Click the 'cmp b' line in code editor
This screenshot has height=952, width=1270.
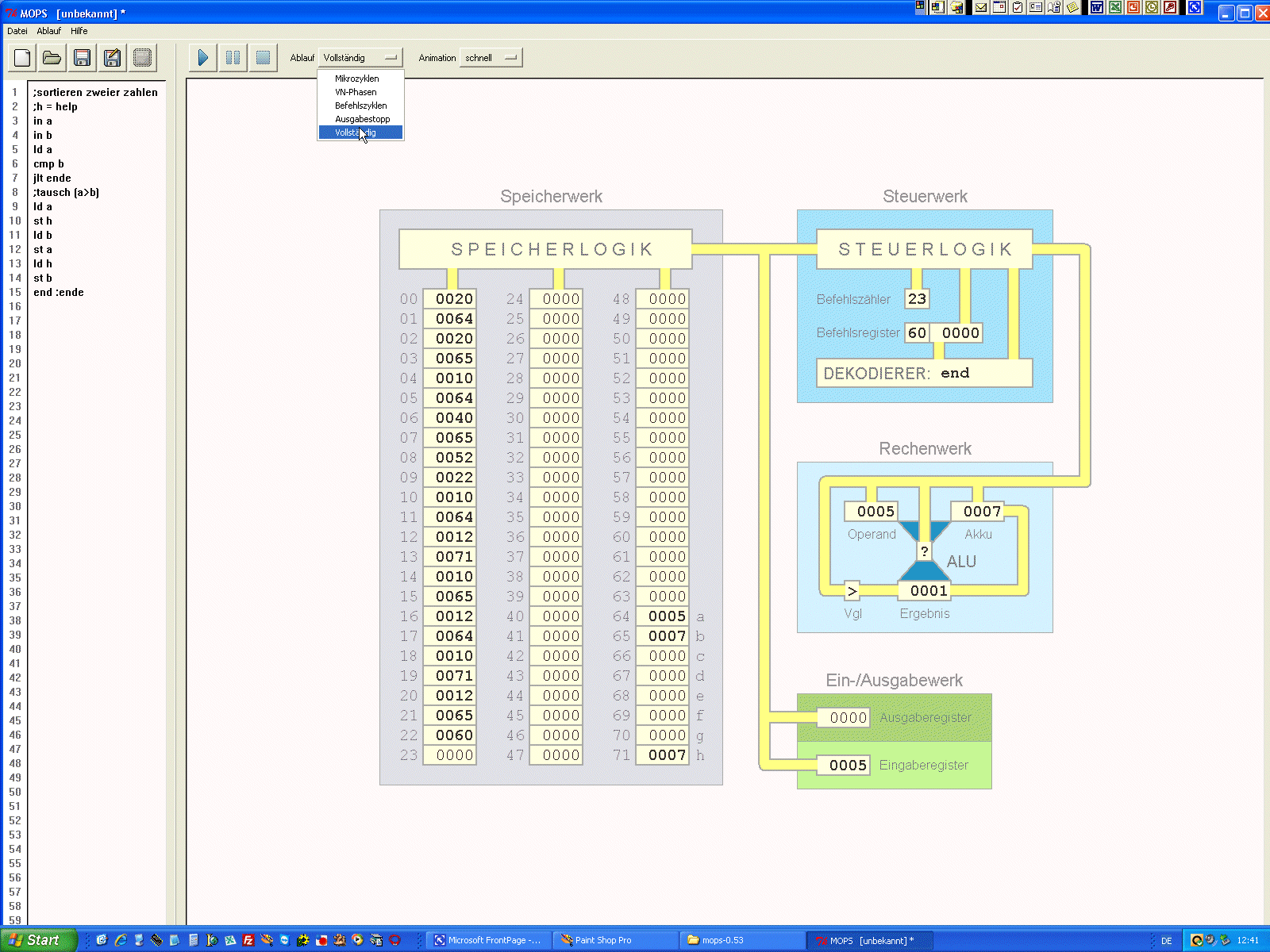[x=48, y=164]
